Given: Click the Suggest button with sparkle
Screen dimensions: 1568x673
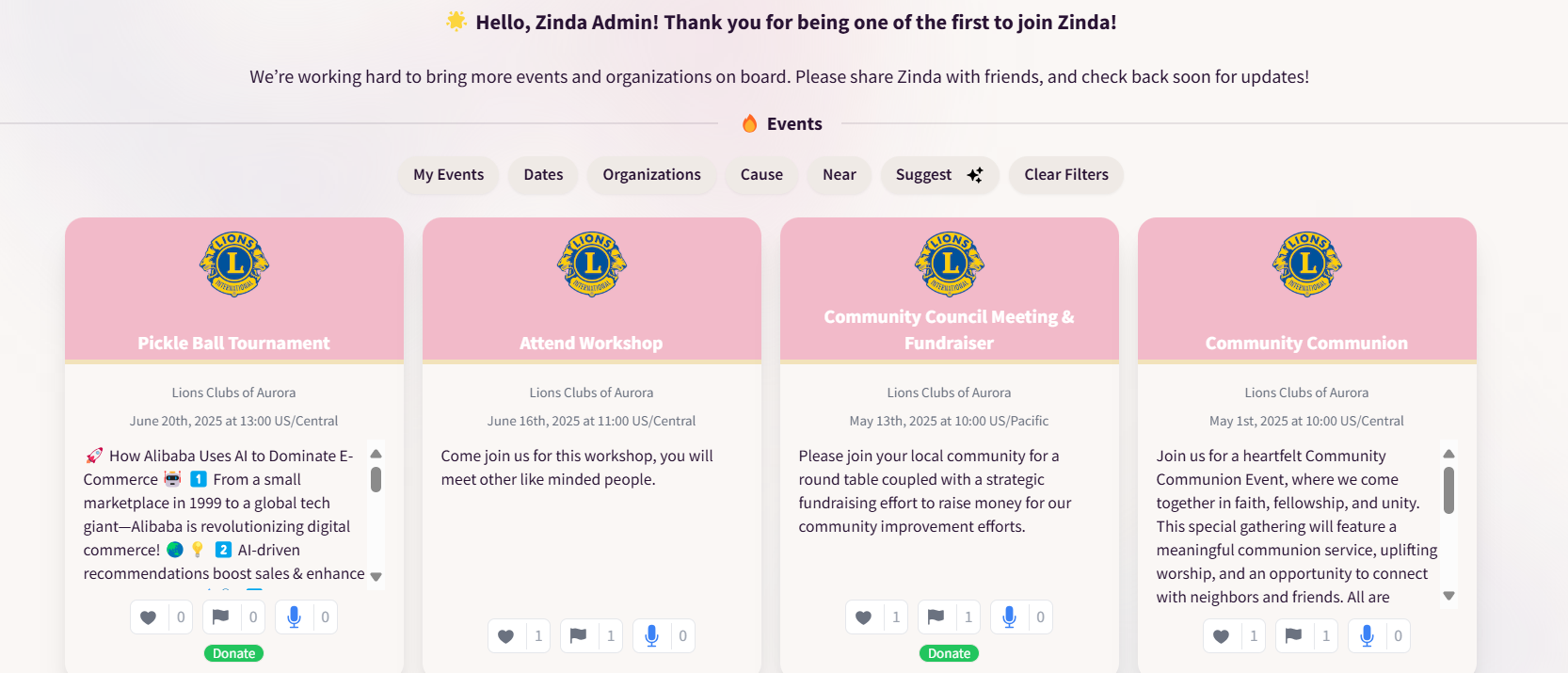Looking at the screenshot, I should (939, 175).
